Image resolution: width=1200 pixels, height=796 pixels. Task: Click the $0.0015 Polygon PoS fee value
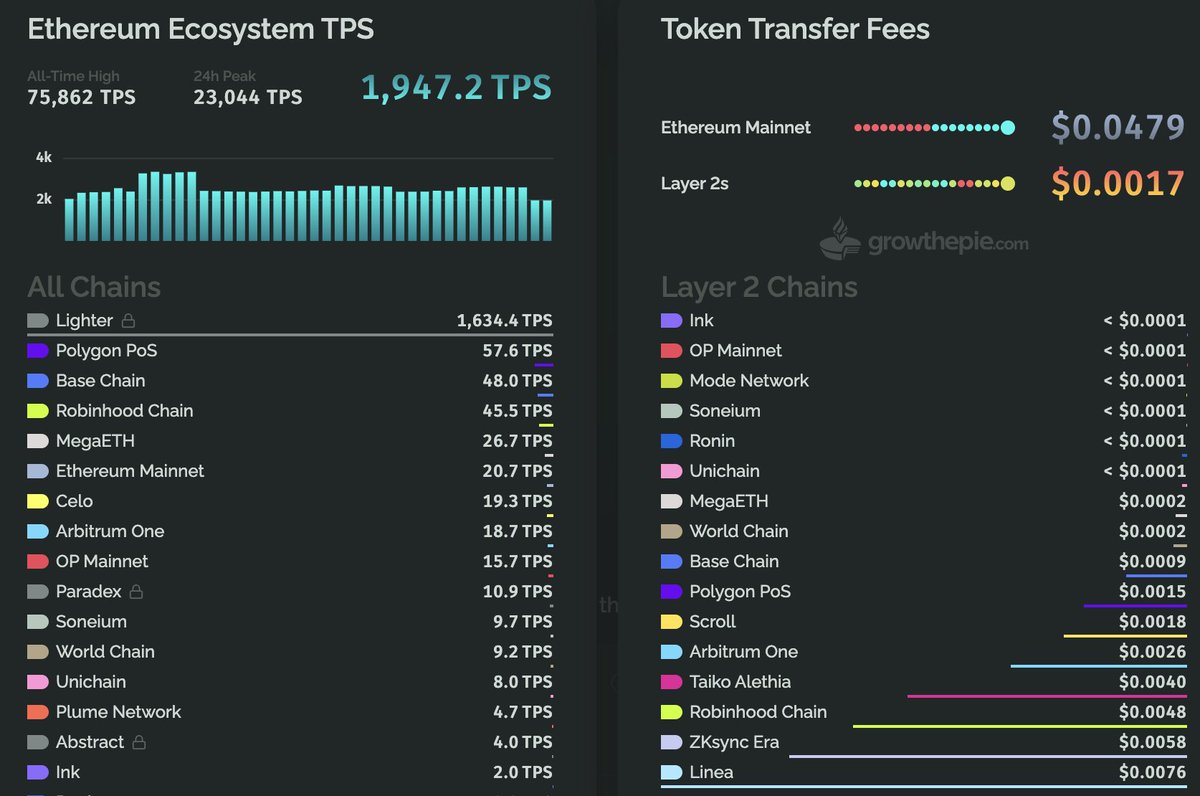tap(1152, 591)
